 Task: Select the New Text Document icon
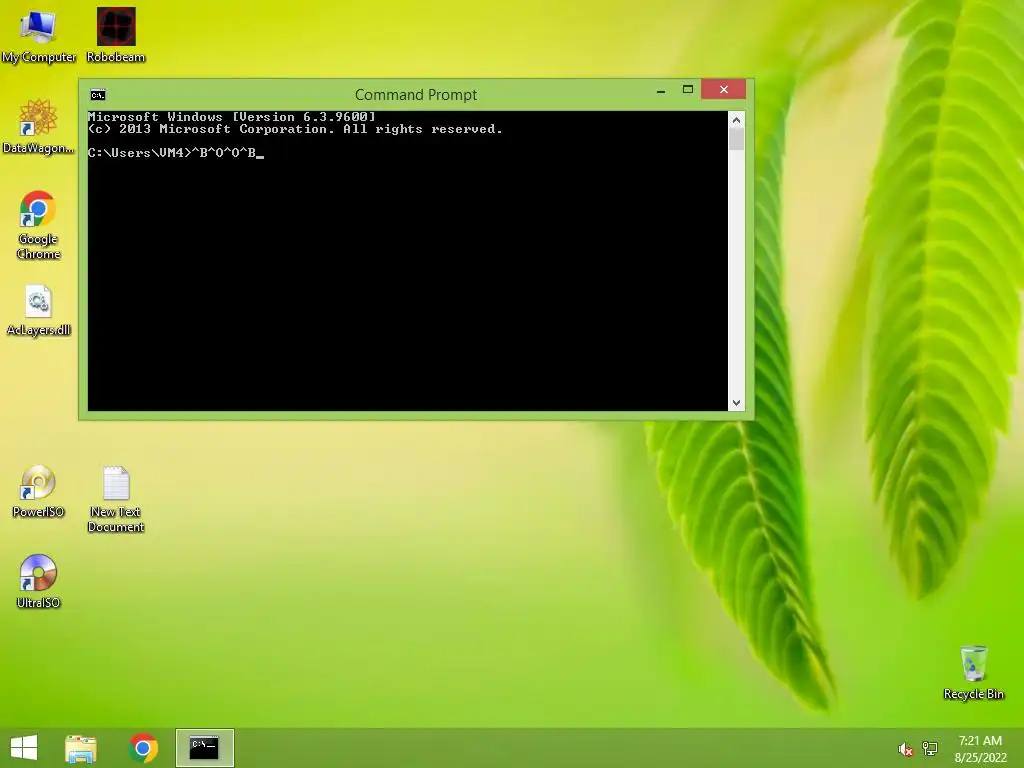coord(116,499)
